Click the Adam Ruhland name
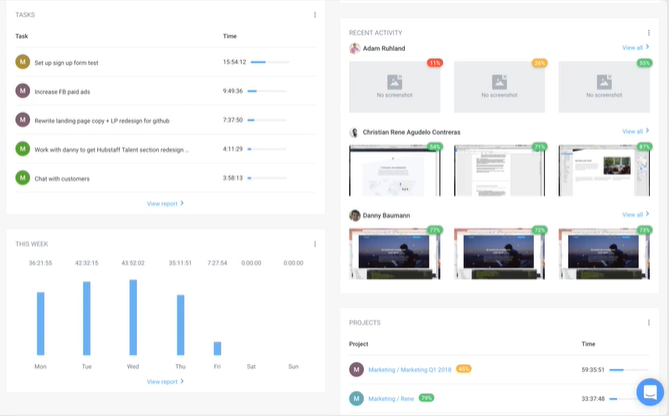This screenshot has width=669, height=416. [x=384, y=48]
